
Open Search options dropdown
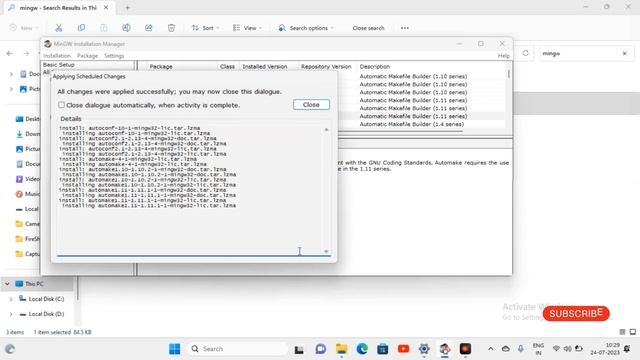click(306, 28)
